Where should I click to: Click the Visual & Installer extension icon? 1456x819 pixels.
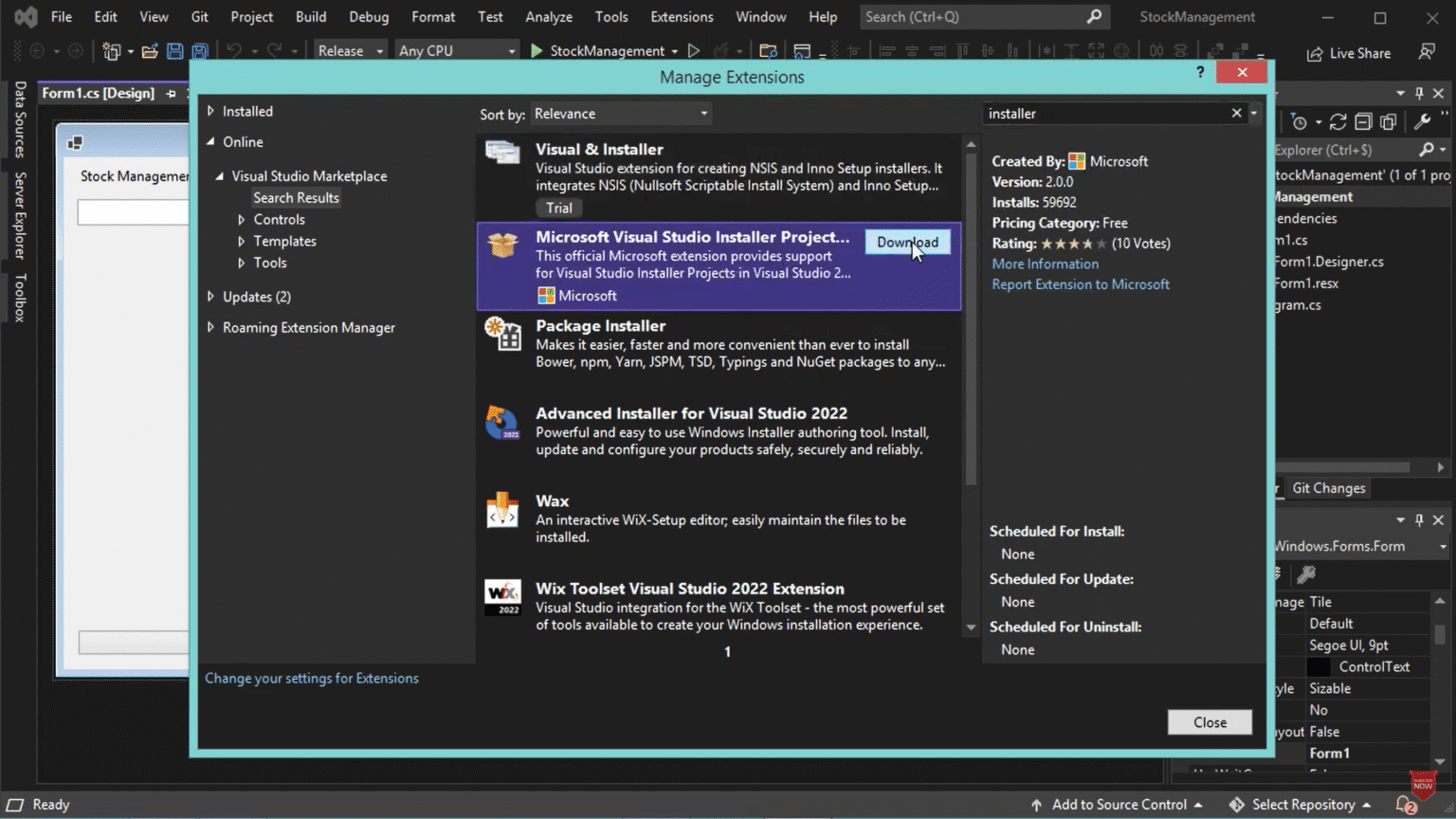click(503, 155)
